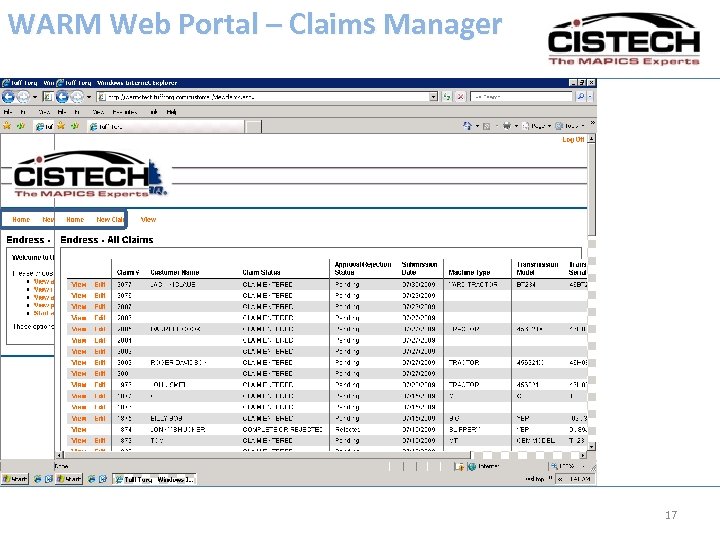Click the horizontal scrollbar left arrow
720x540 pixels.
[x=59, y=456]
